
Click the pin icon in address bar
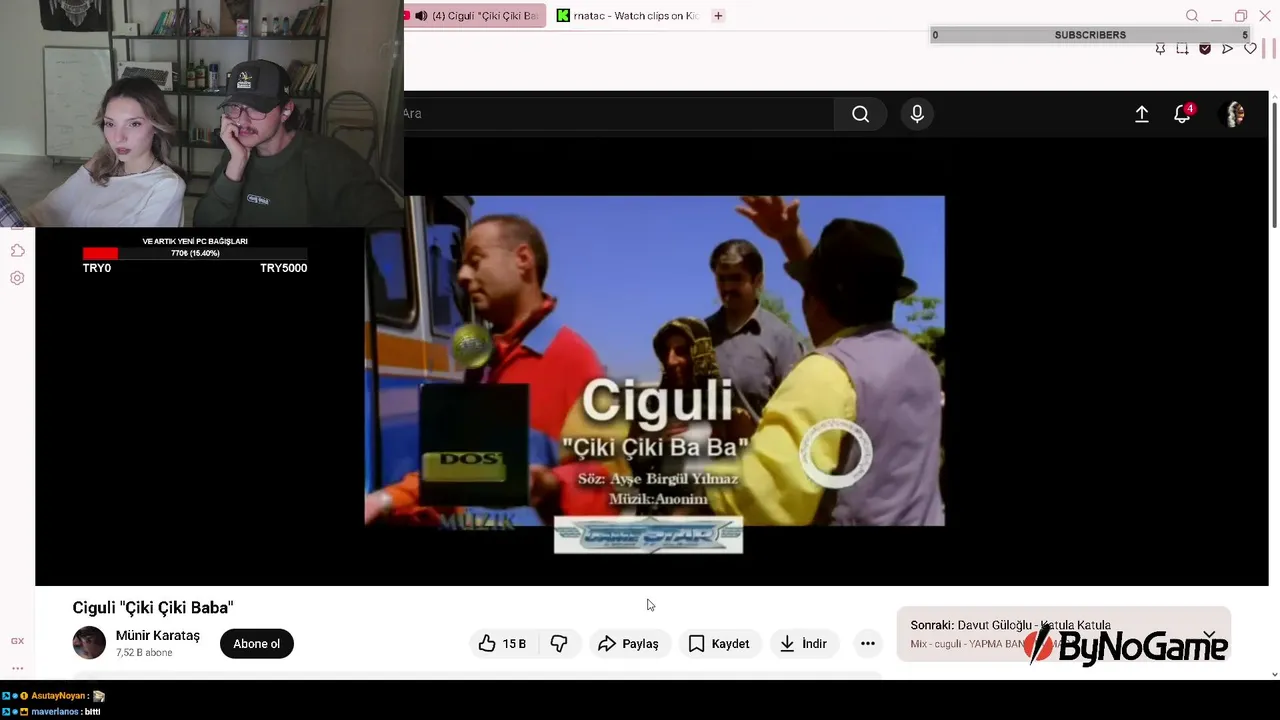(x=1160, y=49)
